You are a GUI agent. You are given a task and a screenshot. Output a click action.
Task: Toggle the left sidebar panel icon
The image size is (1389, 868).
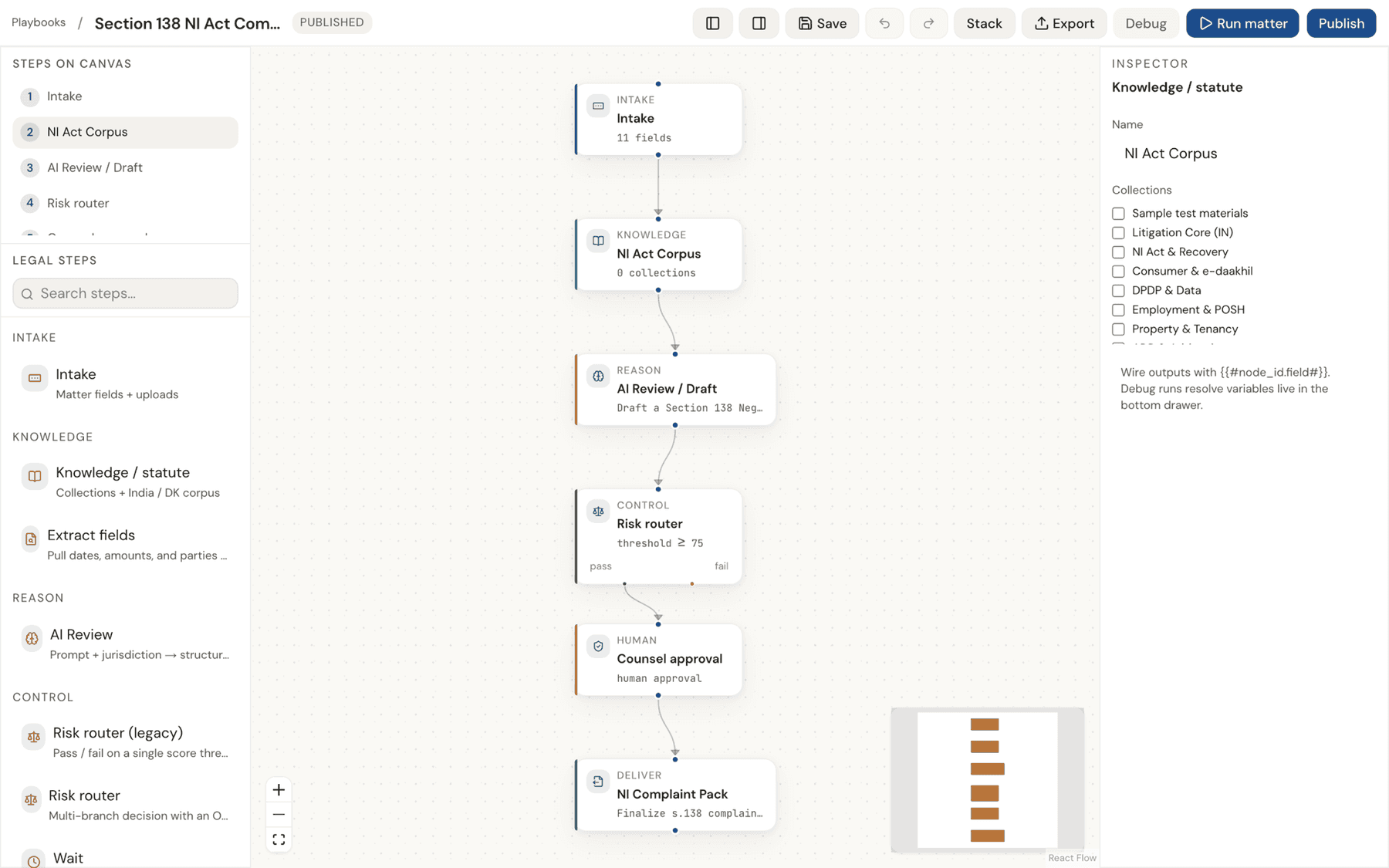tap(712, 23)
